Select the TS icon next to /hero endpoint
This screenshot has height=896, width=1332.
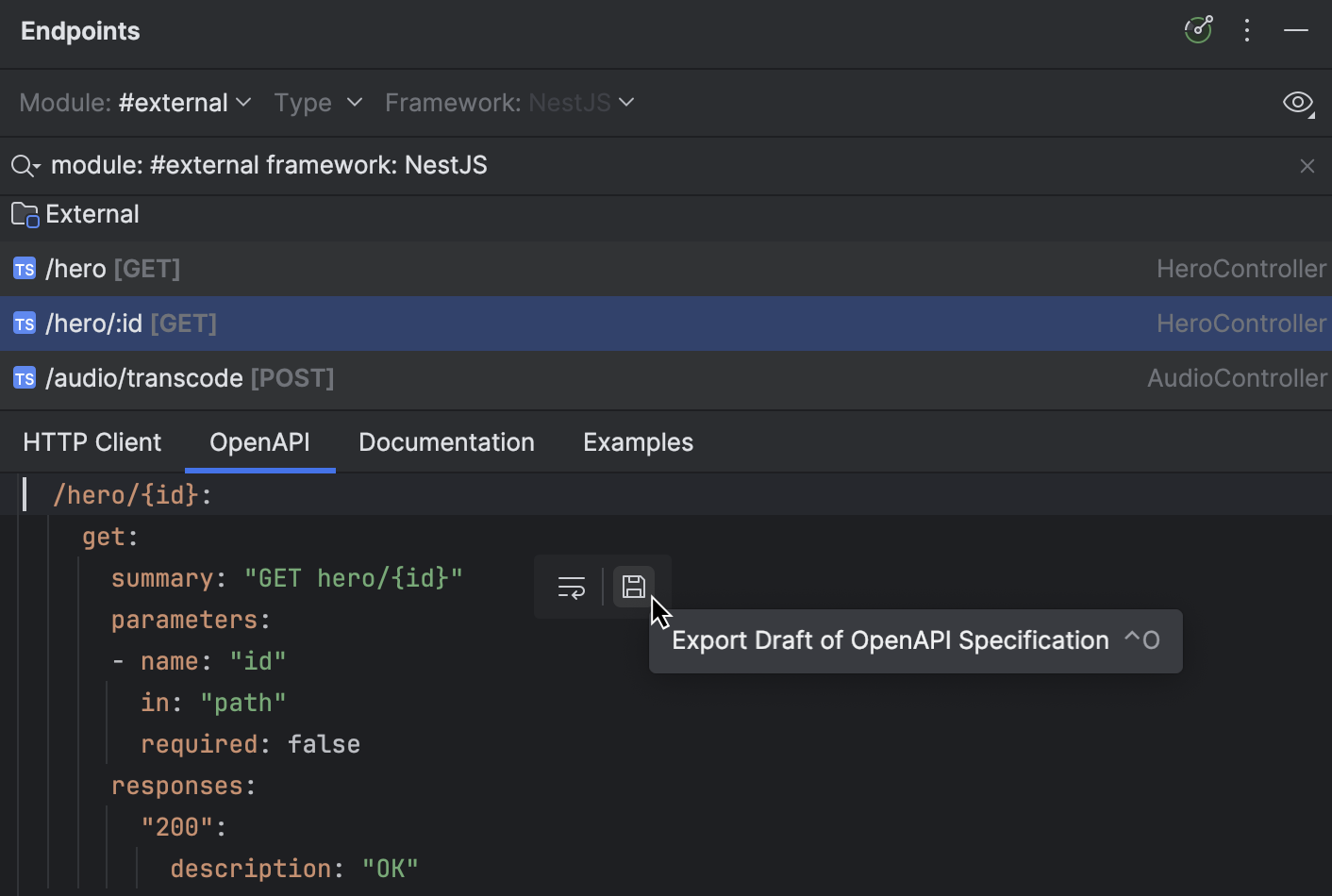click(24, 268)
